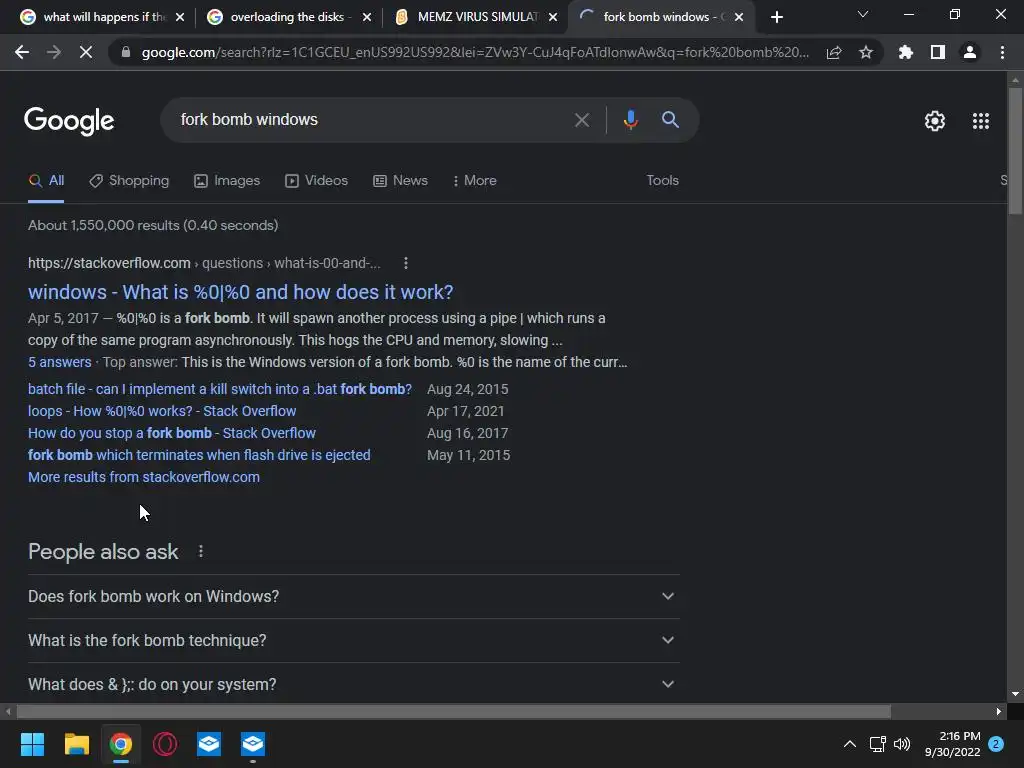Viewport: 1024px width, 768px height.
Task: Show hidden system tray icons
Action: (x=850, y=744)
